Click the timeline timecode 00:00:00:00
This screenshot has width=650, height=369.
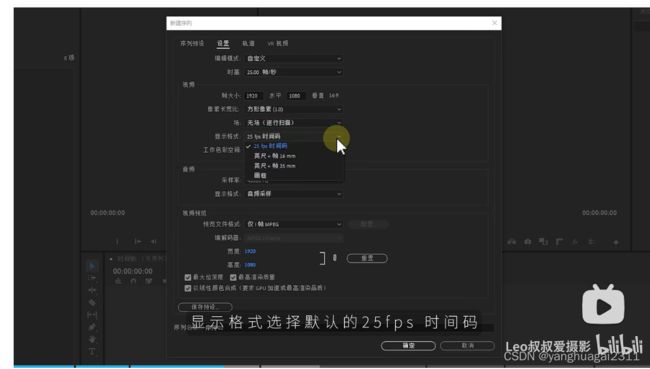pyautogui.click(x=133, y=271)
